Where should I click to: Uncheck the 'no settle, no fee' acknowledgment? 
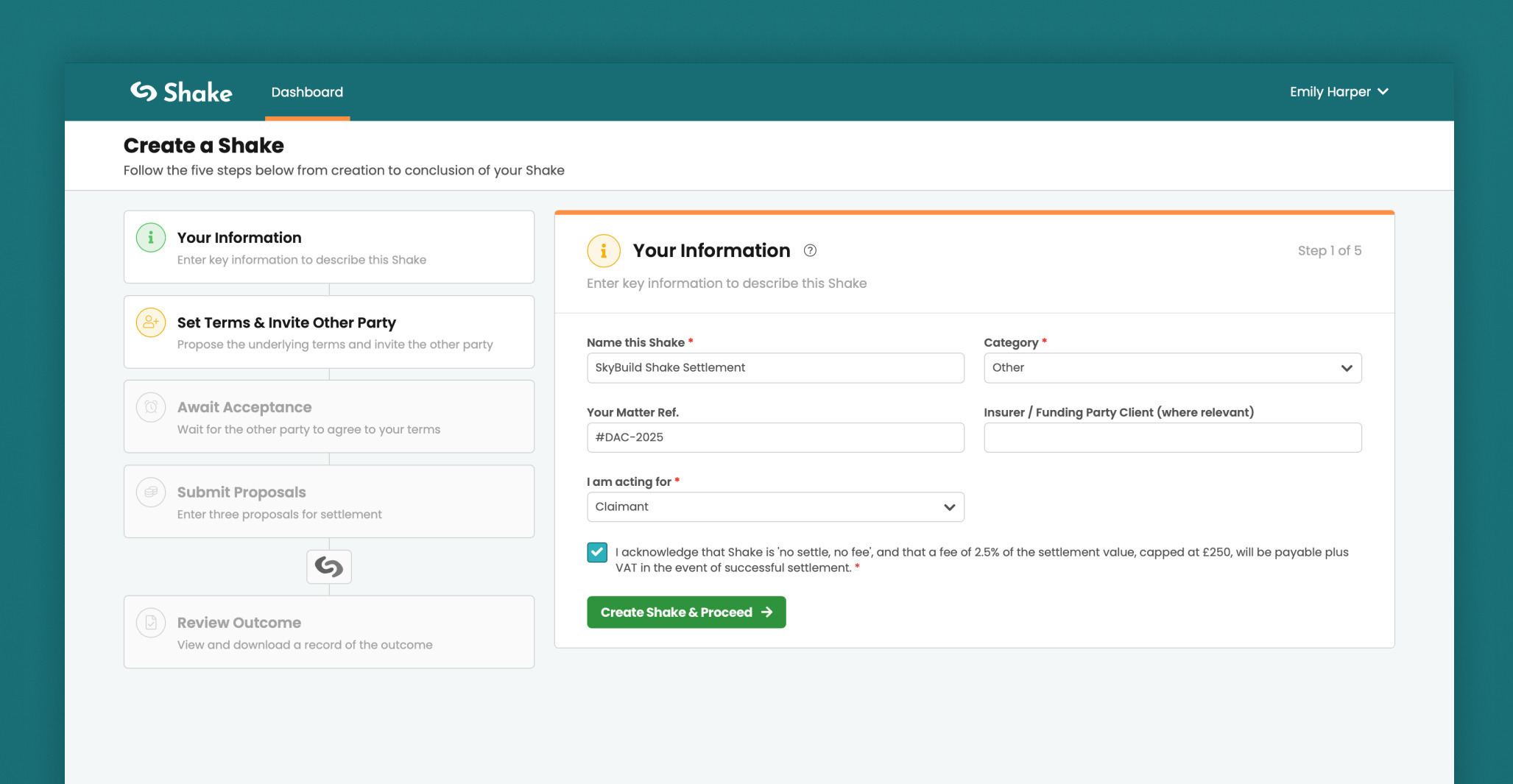(596, 552)
